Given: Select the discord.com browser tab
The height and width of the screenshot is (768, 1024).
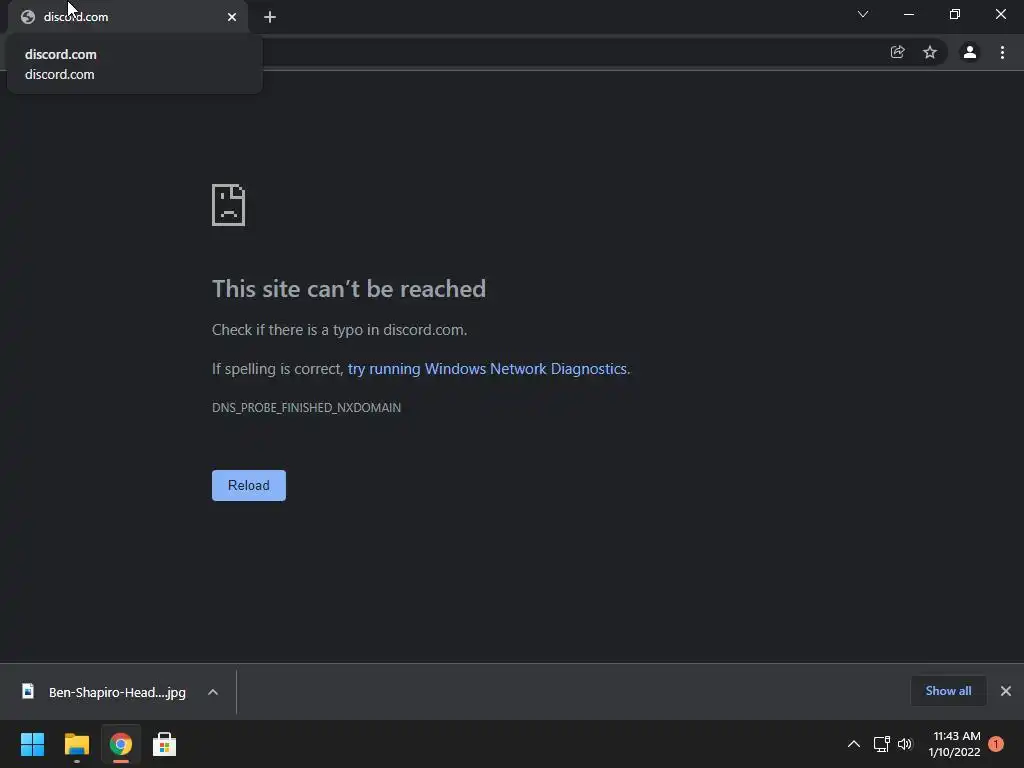Looking at the screenshot, I should point(127,17).
